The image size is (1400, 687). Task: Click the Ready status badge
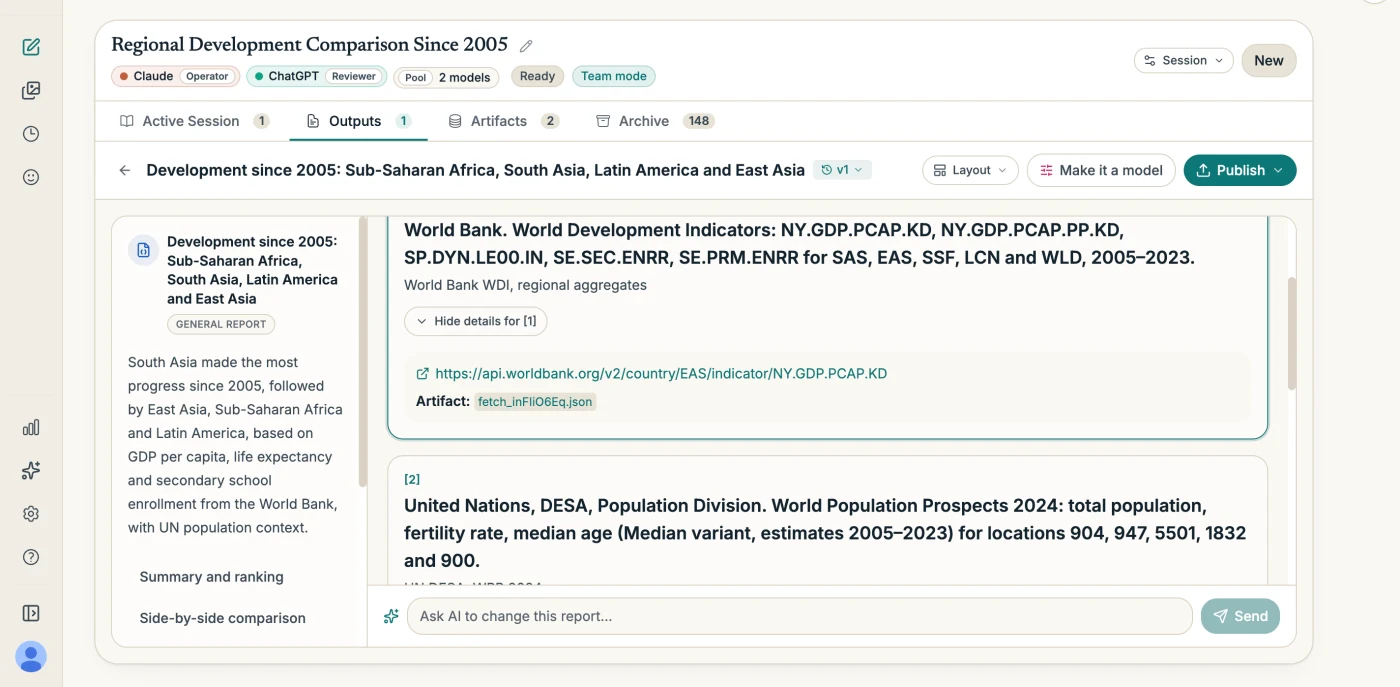[x=538, y=76]
